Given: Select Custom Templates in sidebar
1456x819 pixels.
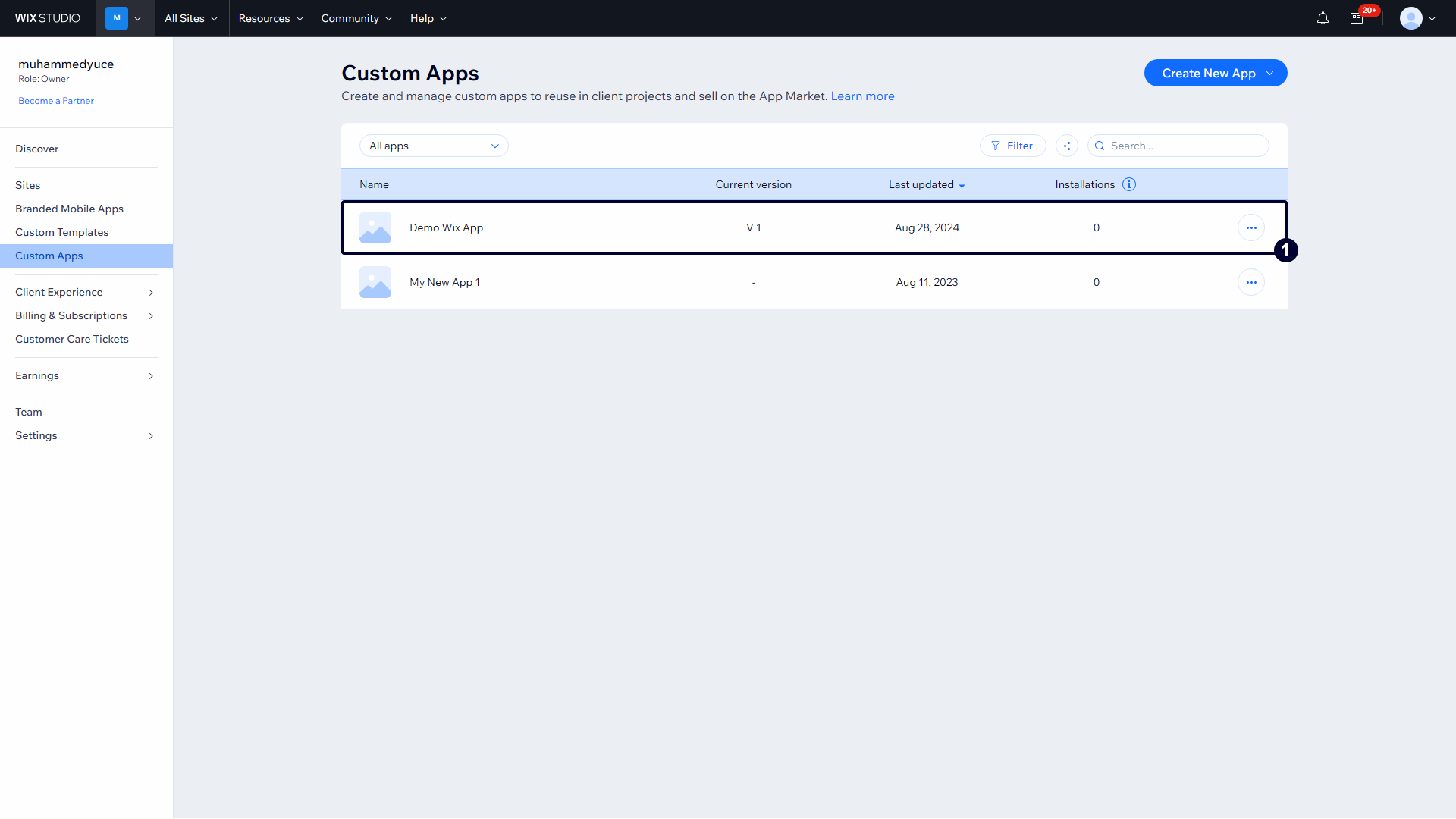Looking at the screenshot, I should (x=61, y=232).
